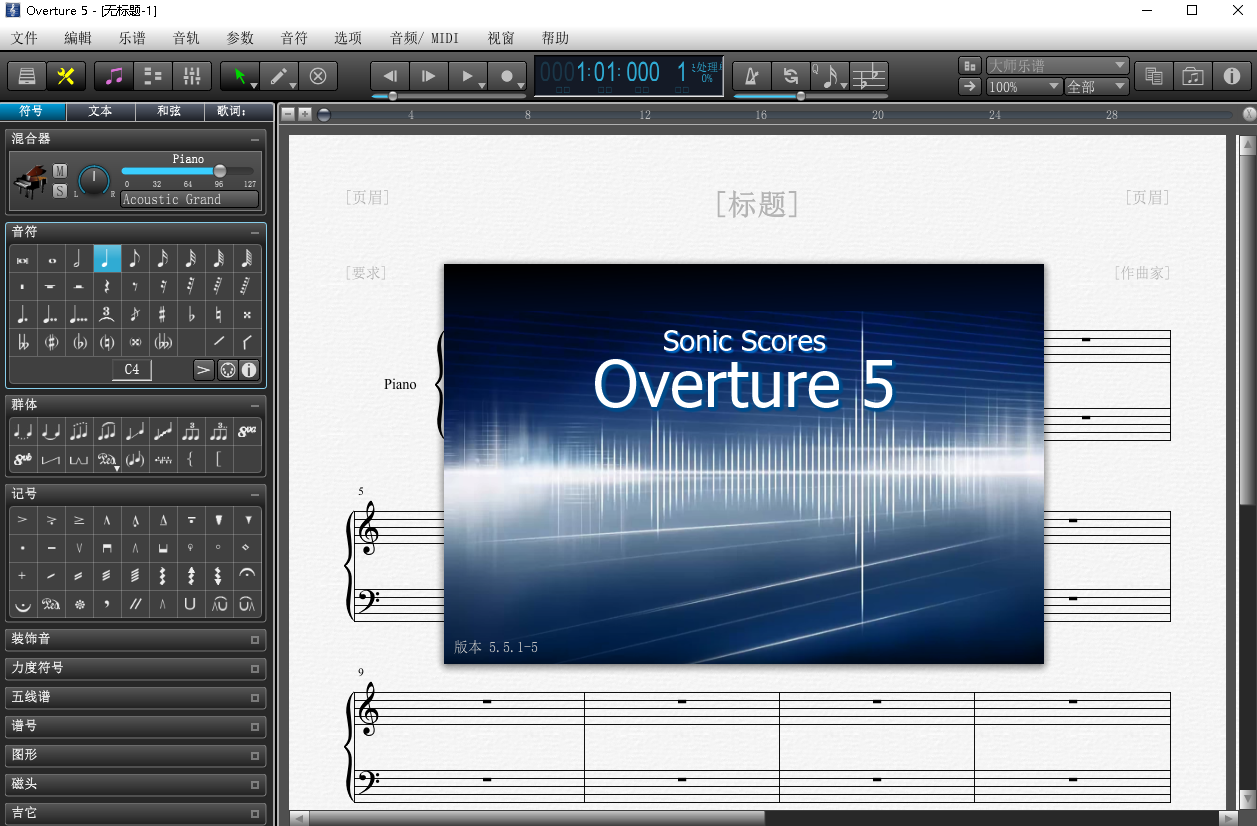Select the sharp accidental symbol
Image resolution: width=1257 pixels, height=826 pixels.
(163, 314)
